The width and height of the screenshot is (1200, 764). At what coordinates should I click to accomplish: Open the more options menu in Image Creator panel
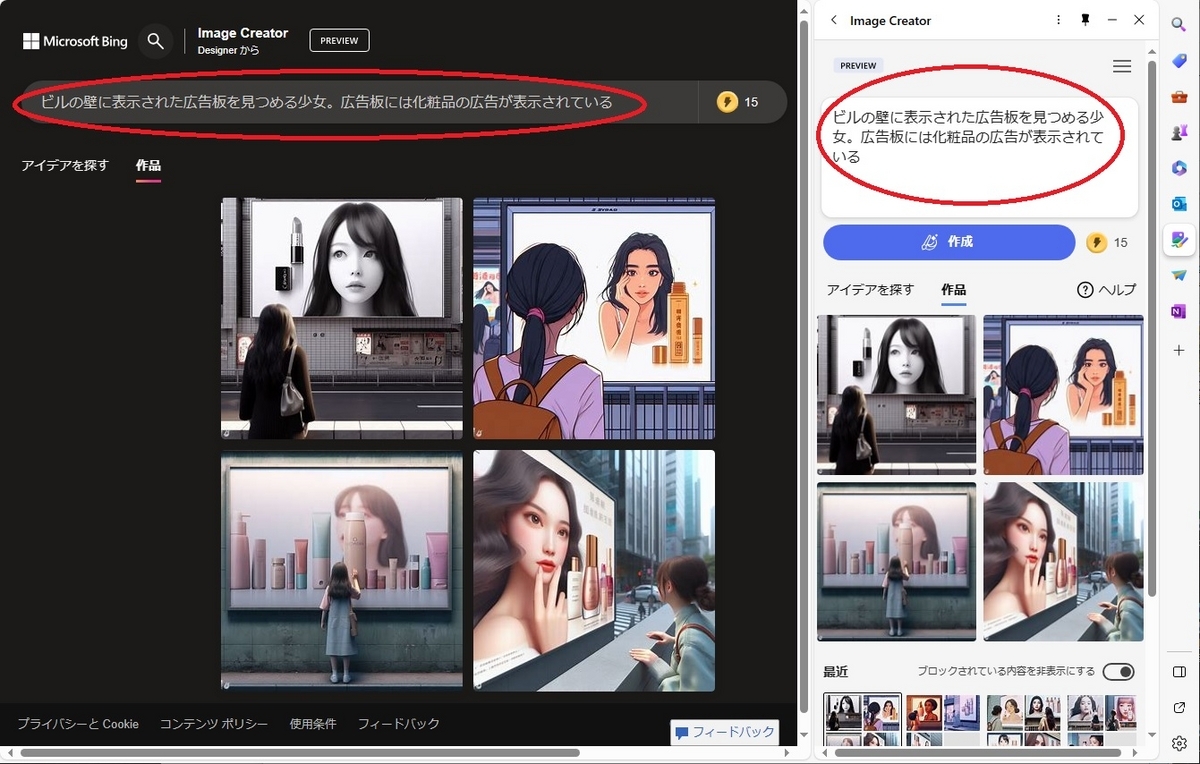coord(1058,20)
